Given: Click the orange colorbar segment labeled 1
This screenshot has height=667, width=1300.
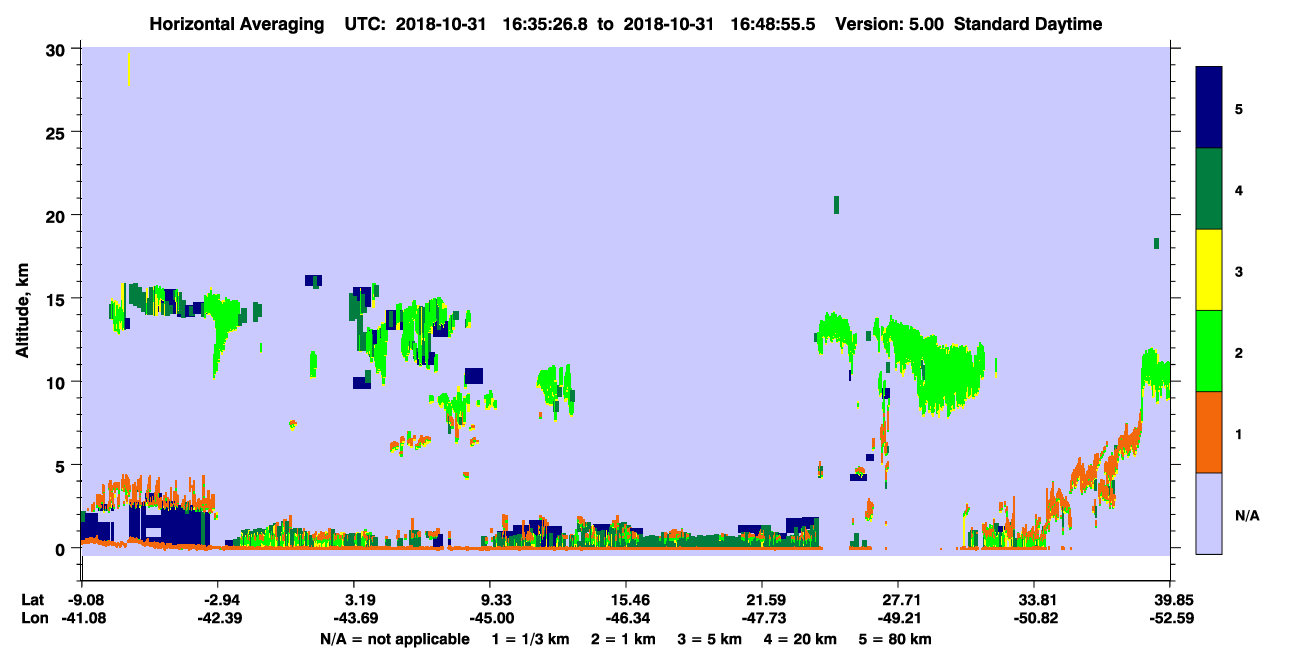Looking at the screenshot, I should point(1209,432).
